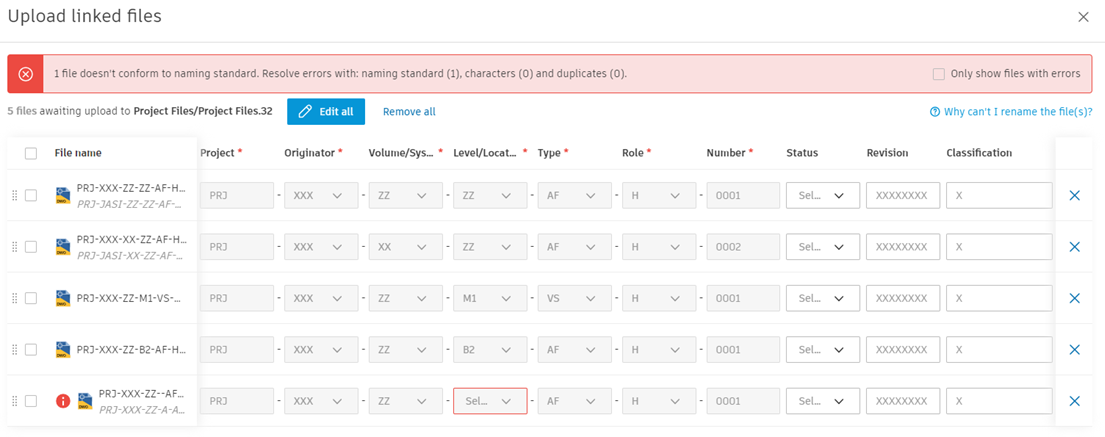Click the Remove all link
Viewport: 1105px width, 437px height.
coord(409,112)
